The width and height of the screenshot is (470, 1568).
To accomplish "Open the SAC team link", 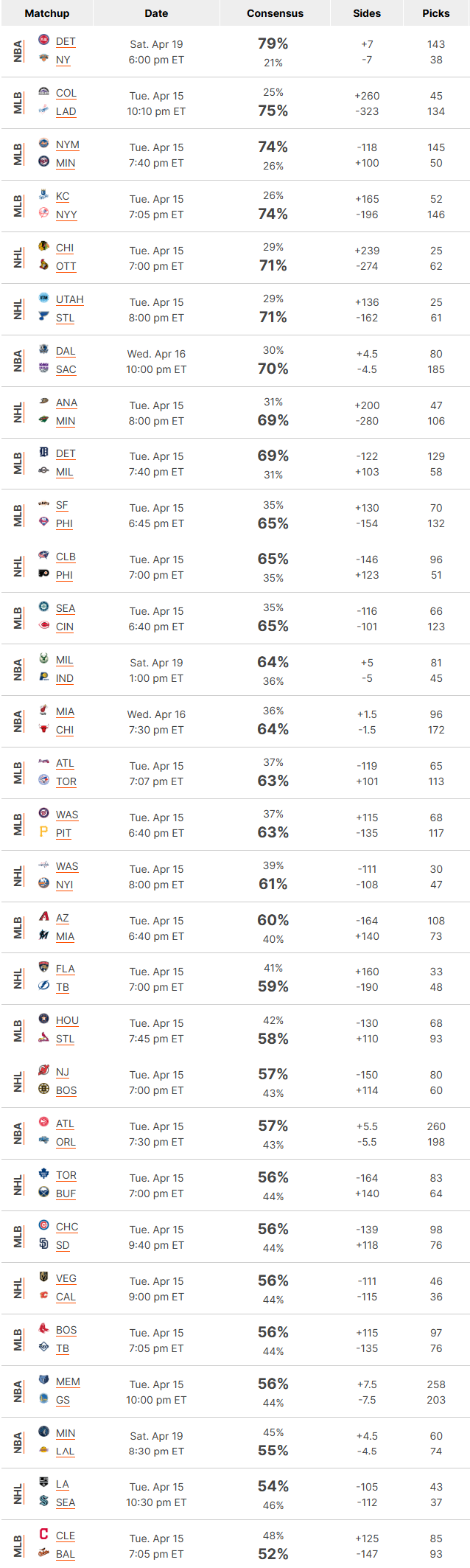I will (x=66, y=369).
